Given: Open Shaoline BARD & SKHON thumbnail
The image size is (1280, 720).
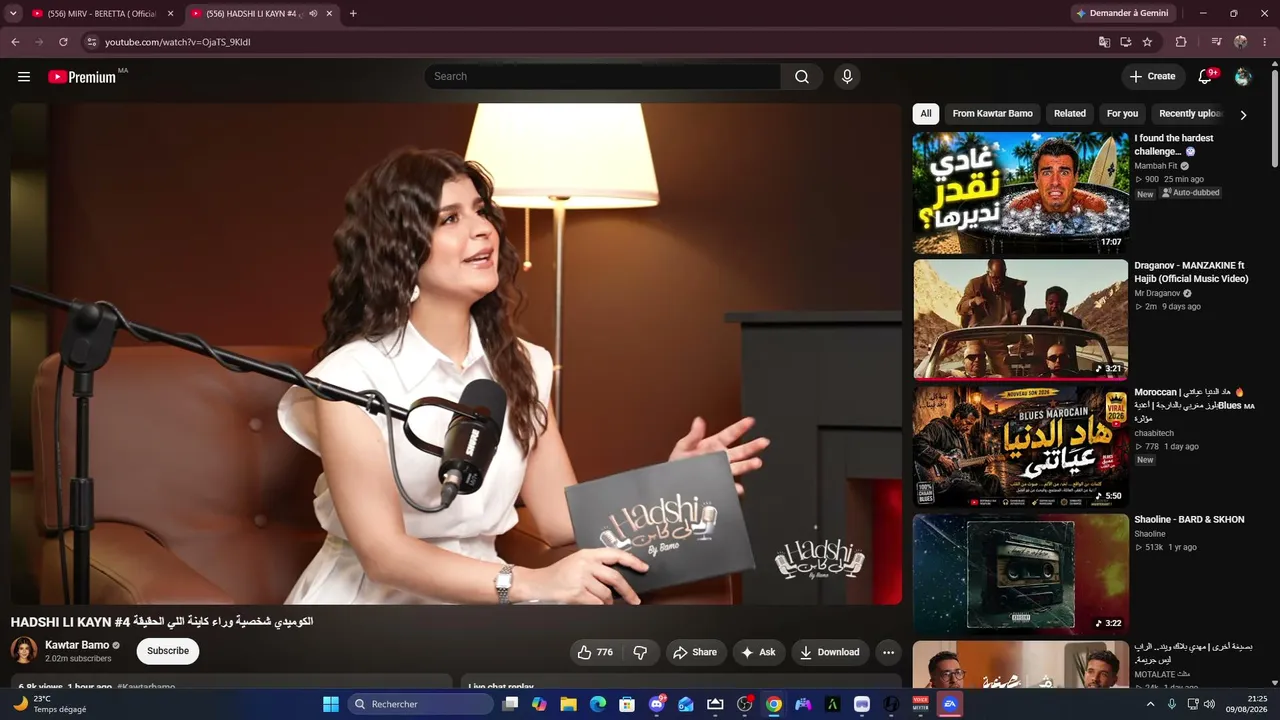Looking at the screenshot, I should (1021, 574).
